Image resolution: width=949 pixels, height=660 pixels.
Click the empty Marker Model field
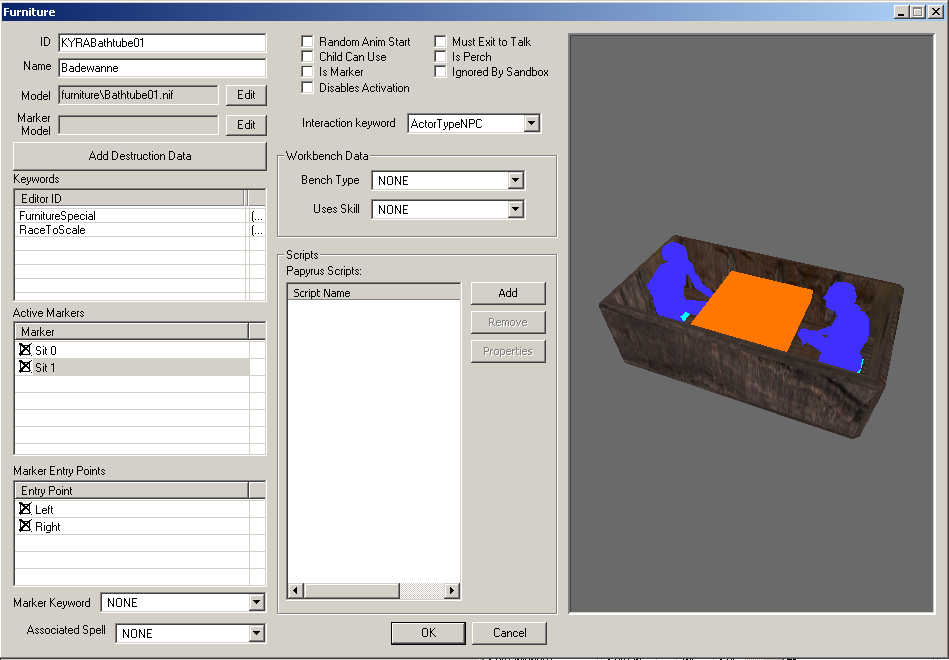[x=139, y=125]
